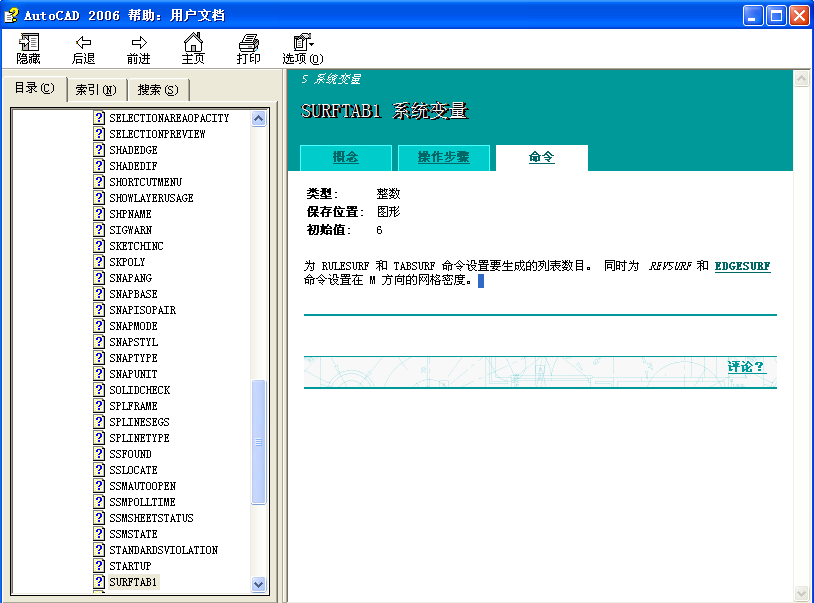
Task: Click help page icon beside SHORTCUTMENU
Action: [99, 182]
